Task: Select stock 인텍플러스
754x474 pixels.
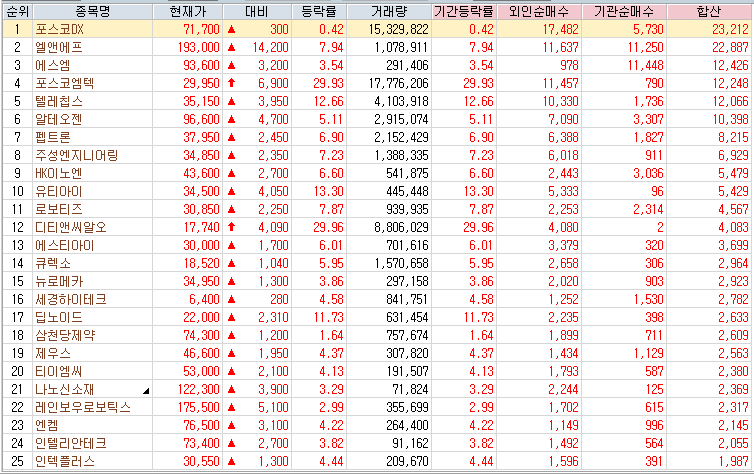Action: (64, 462)
